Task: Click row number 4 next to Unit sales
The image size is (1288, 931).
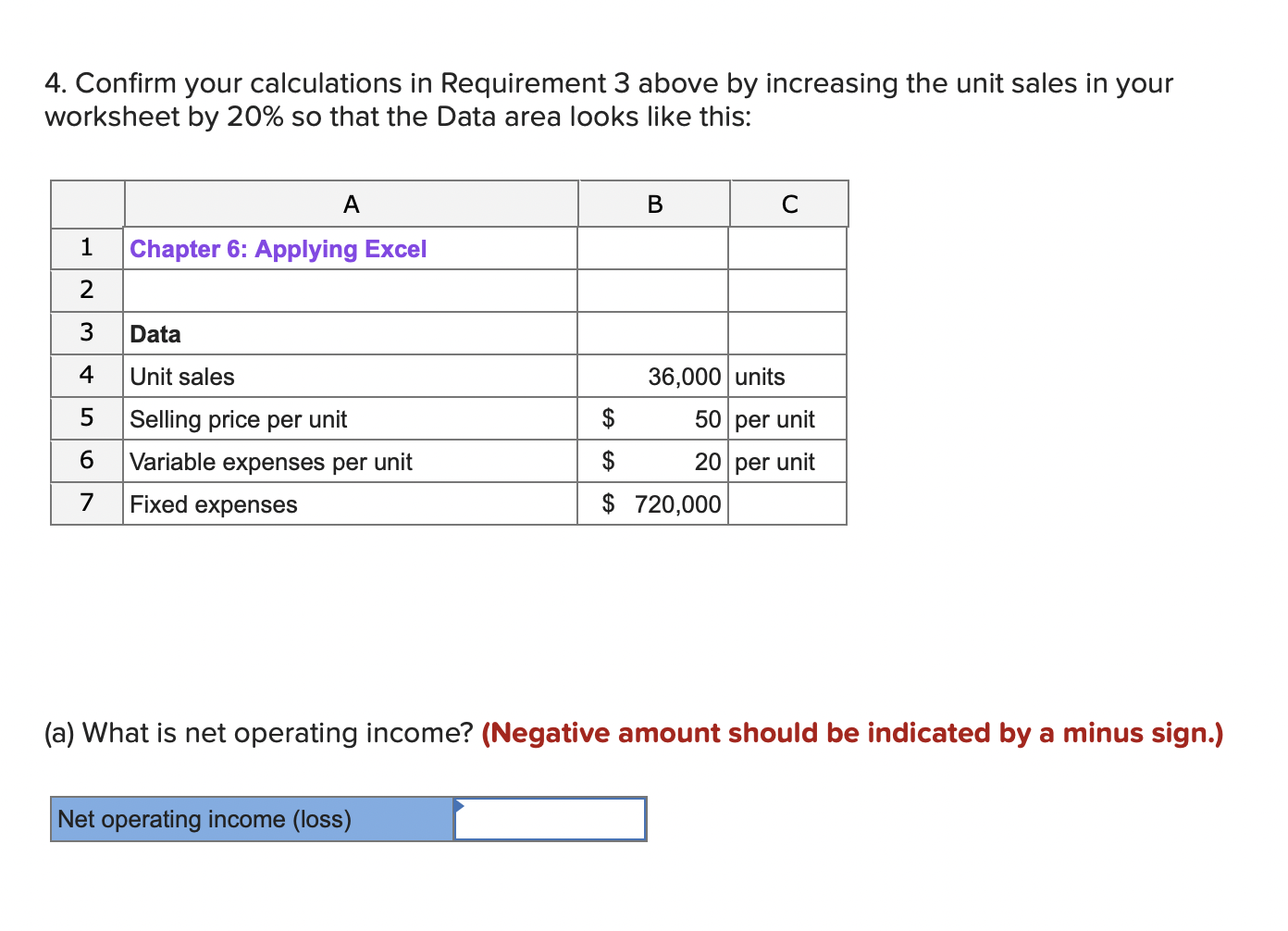Action: click(86, 376)
